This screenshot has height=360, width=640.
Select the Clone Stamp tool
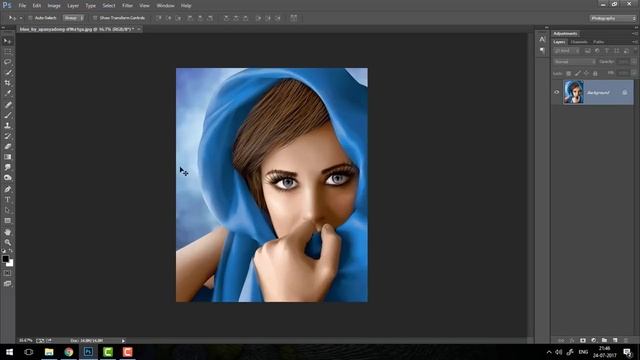click(7, 126)
